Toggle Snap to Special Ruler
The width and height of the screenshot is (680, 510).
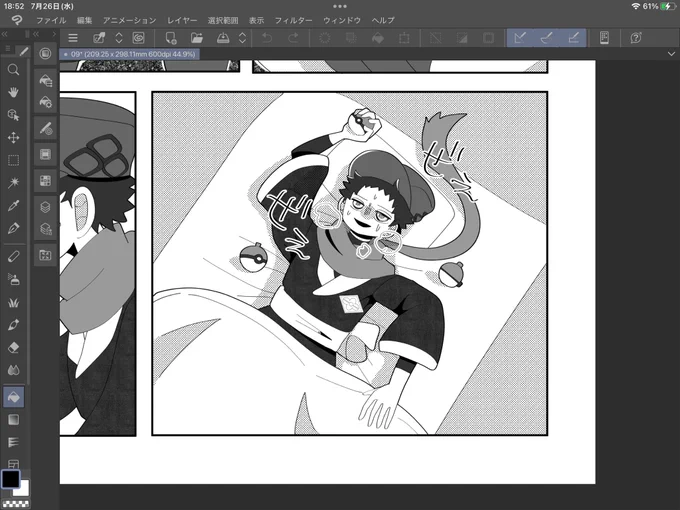(546, 38)
